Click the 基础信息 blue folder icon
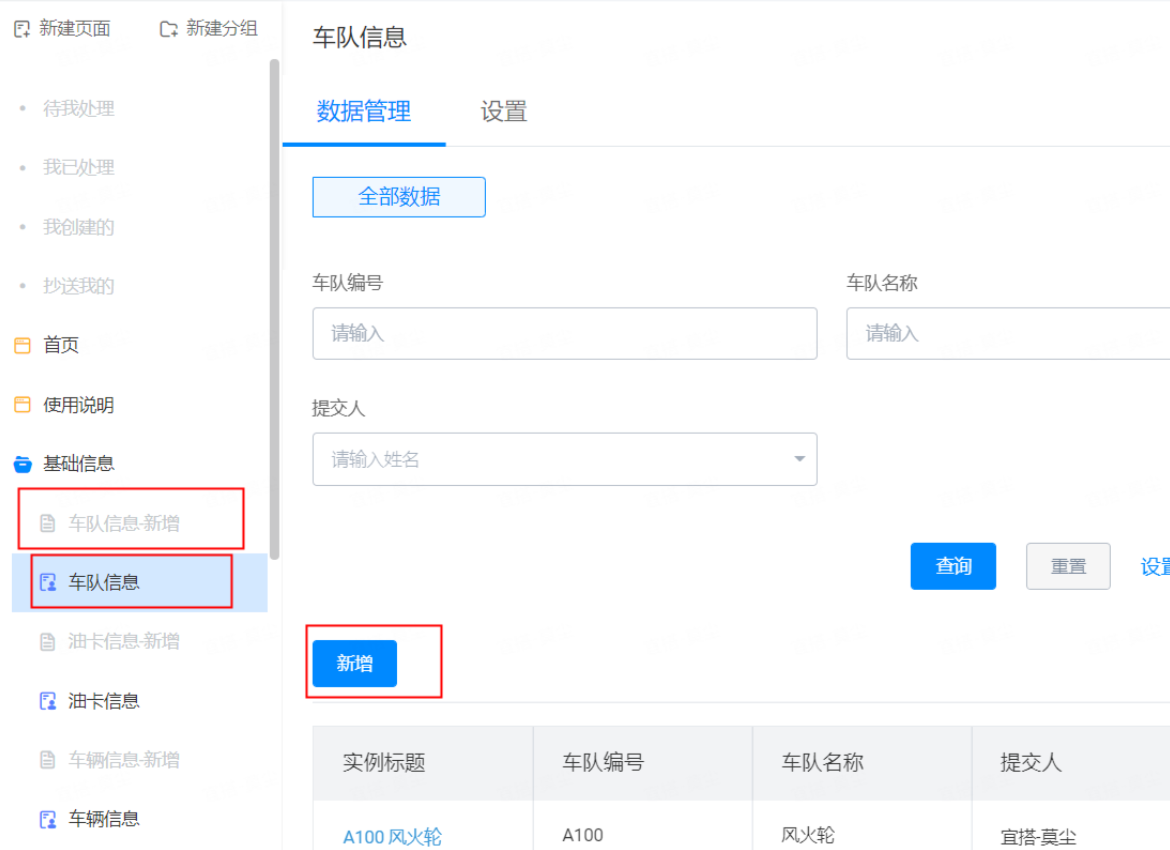 (22, 464)
